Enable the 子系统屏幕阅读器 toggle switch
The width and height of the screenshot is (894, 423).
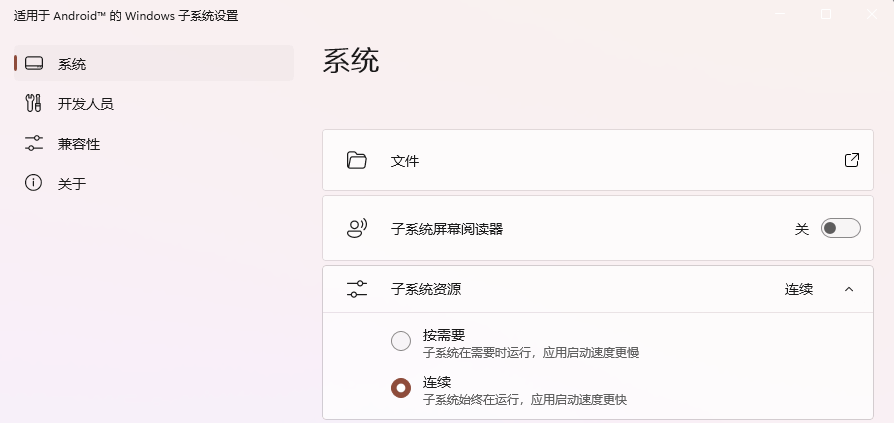coord(840,229)
